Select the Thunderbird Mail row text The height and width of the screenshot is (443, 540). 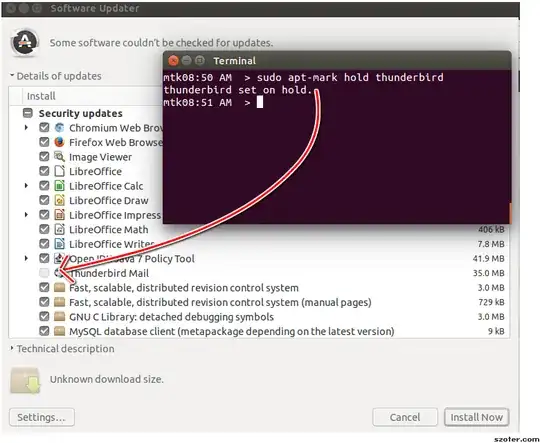tap(109, 273)
